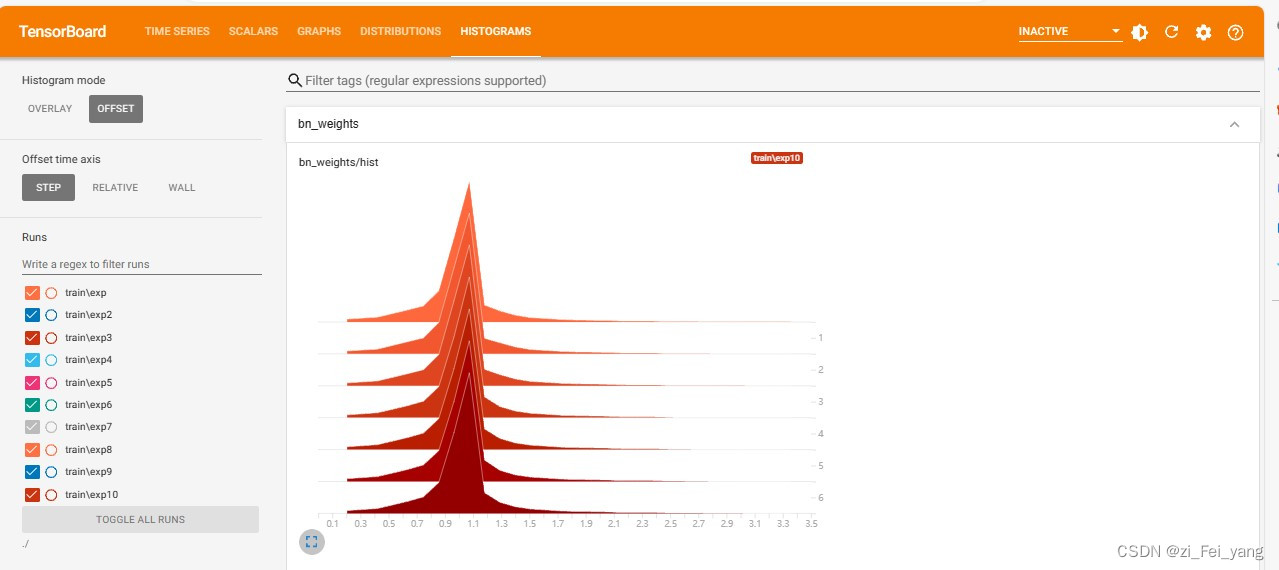This screenshot has width=1279, height=570.
Task: Choose WALL offset time axis
Action: pyautogui.click(x=182, y=187)
